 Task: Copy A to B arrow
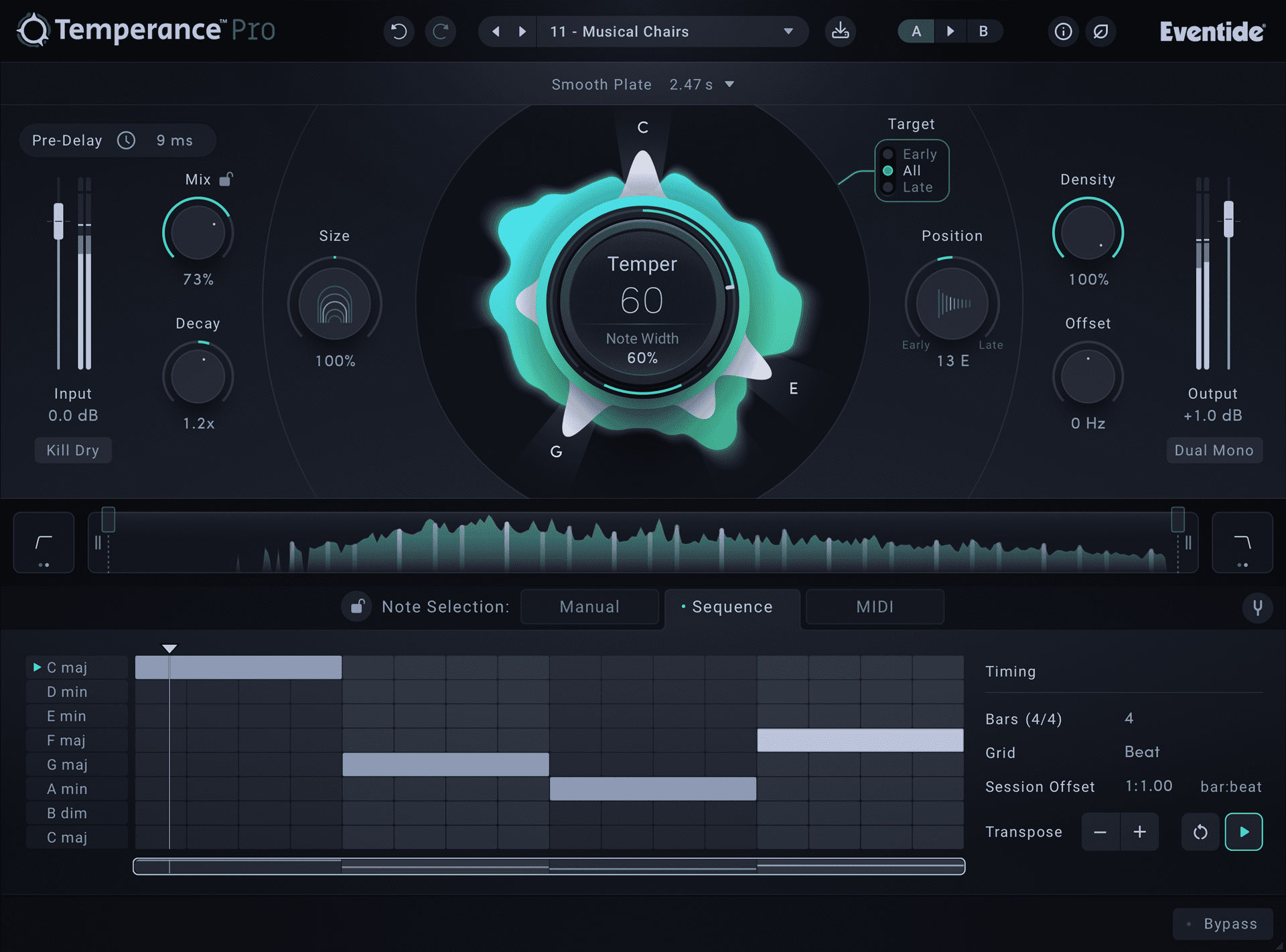pos(950,31)
